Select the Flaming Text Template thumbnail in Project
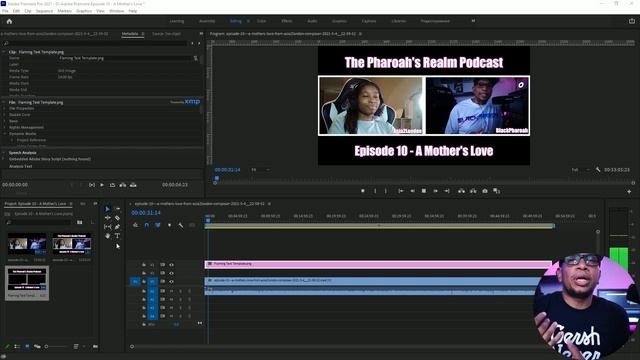This screenshot has height=360, width=640. [27, 280]
